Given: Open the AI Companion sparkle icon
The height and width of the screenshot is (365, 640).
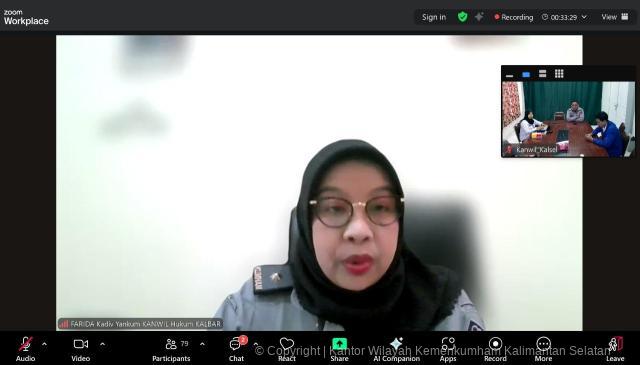Looking at the screenshot, I should click(x=397, y=344).
